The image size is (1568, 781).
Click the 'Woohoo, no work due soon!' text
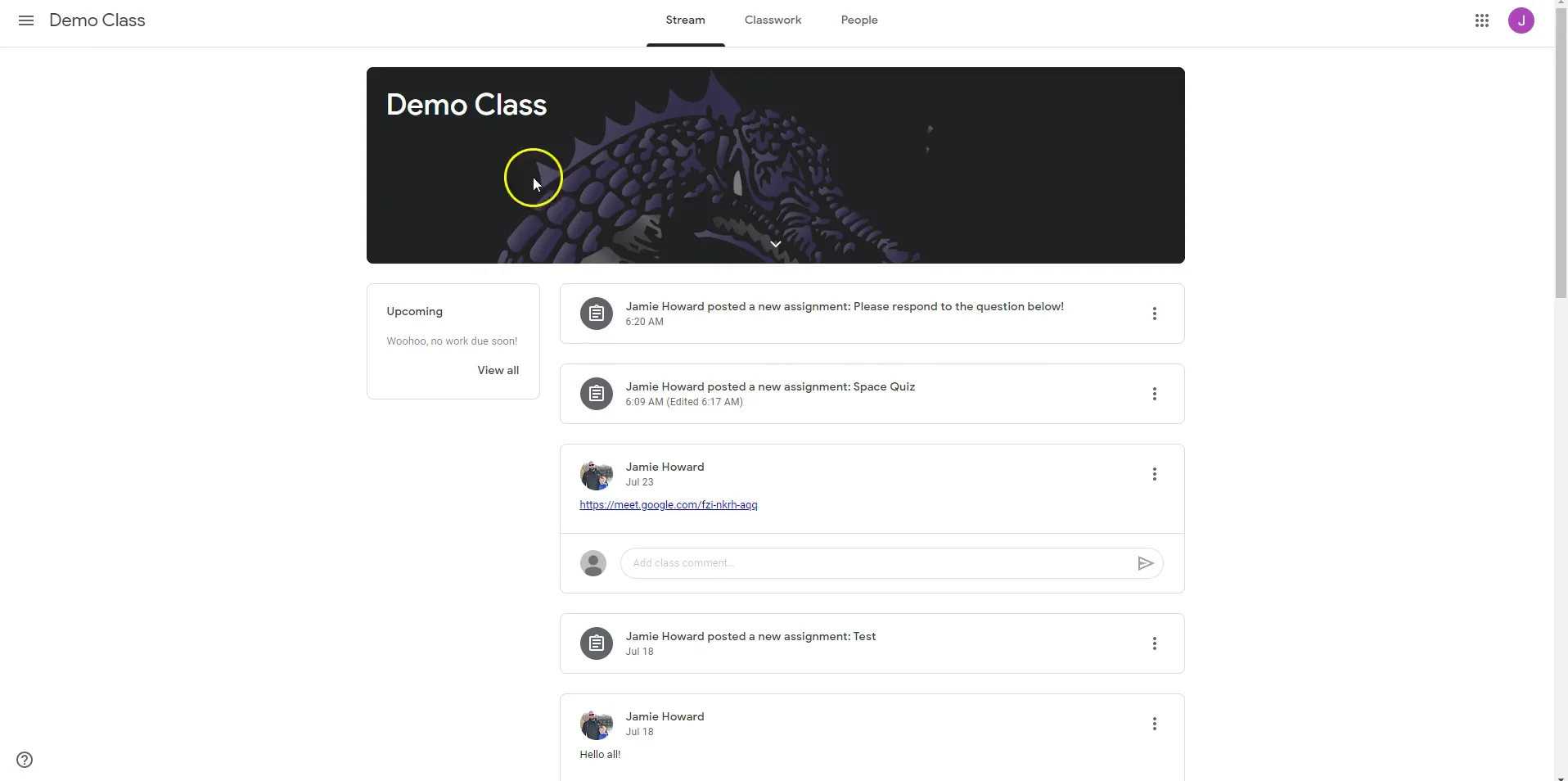tap(452, 341)
